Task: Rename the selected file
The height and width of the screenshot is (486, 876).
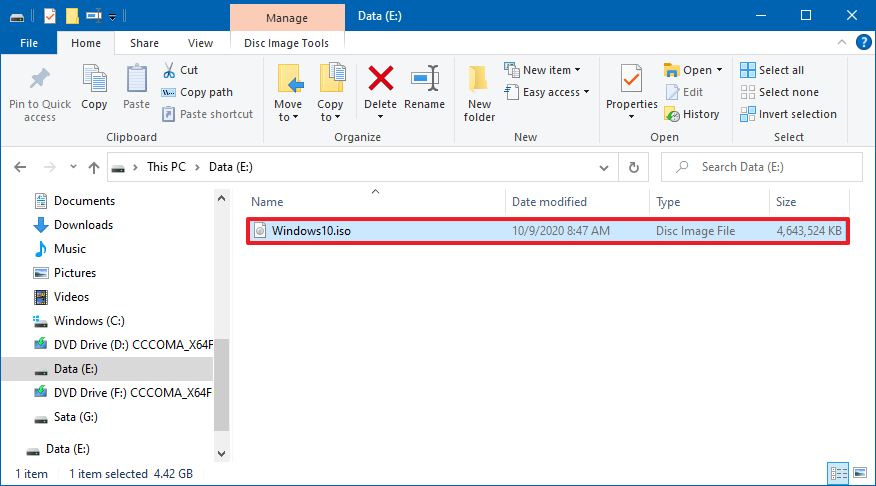Action: point(425,88)
